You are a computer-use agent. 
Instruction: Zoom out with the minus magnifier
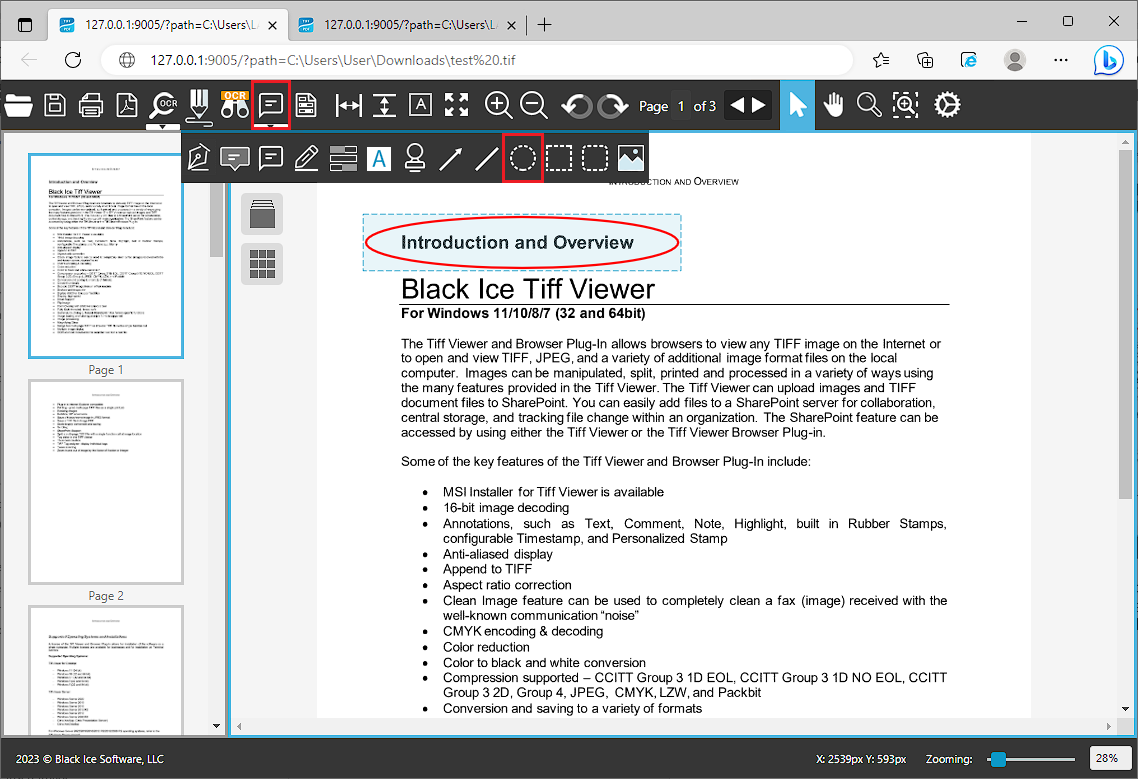pos(534,106)
